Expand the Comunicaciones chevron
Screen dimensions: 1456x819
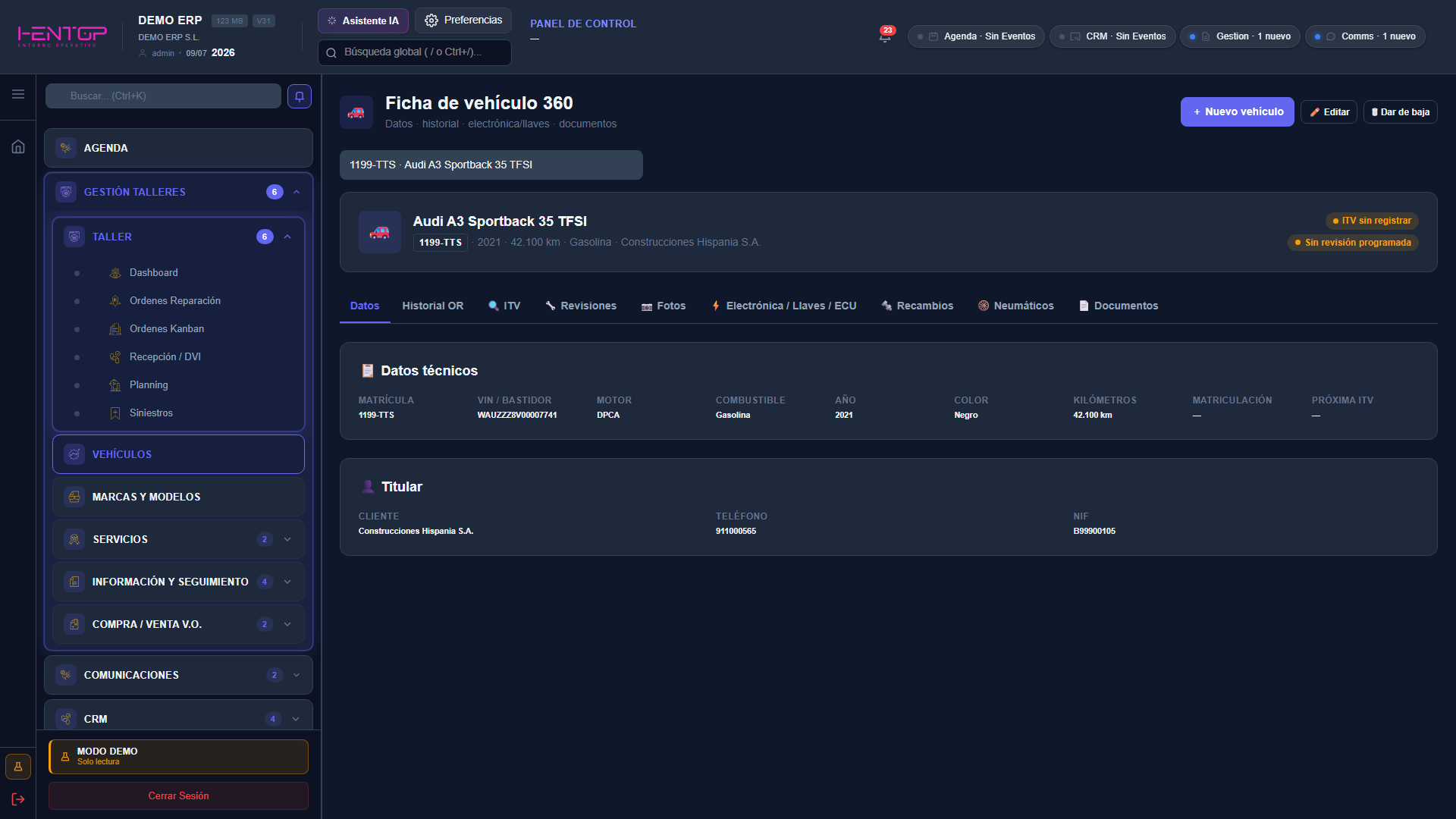(297, 675)
